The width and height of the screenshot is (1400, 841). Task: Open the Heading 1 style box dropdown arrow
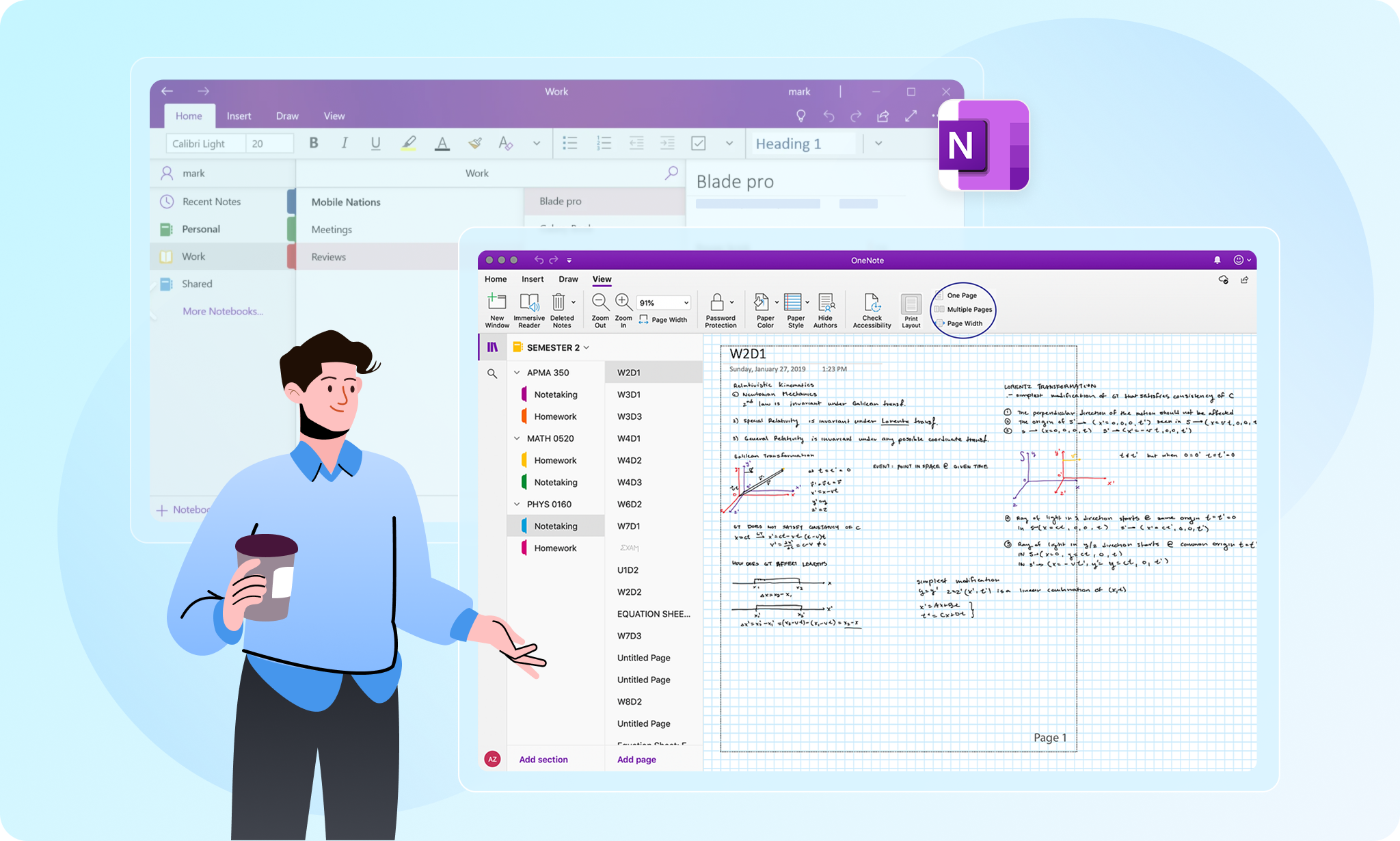click(x=878, y=143)
